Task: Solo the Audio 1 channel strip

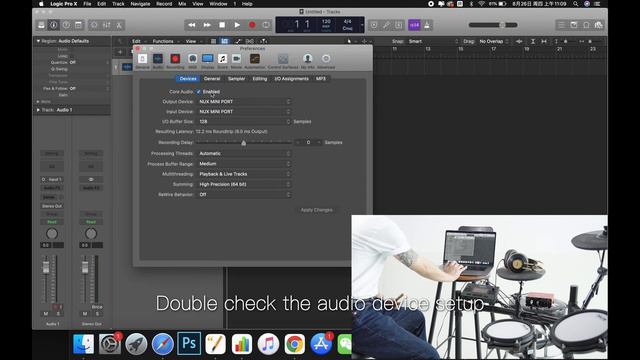Action: (x=58, y=313)
